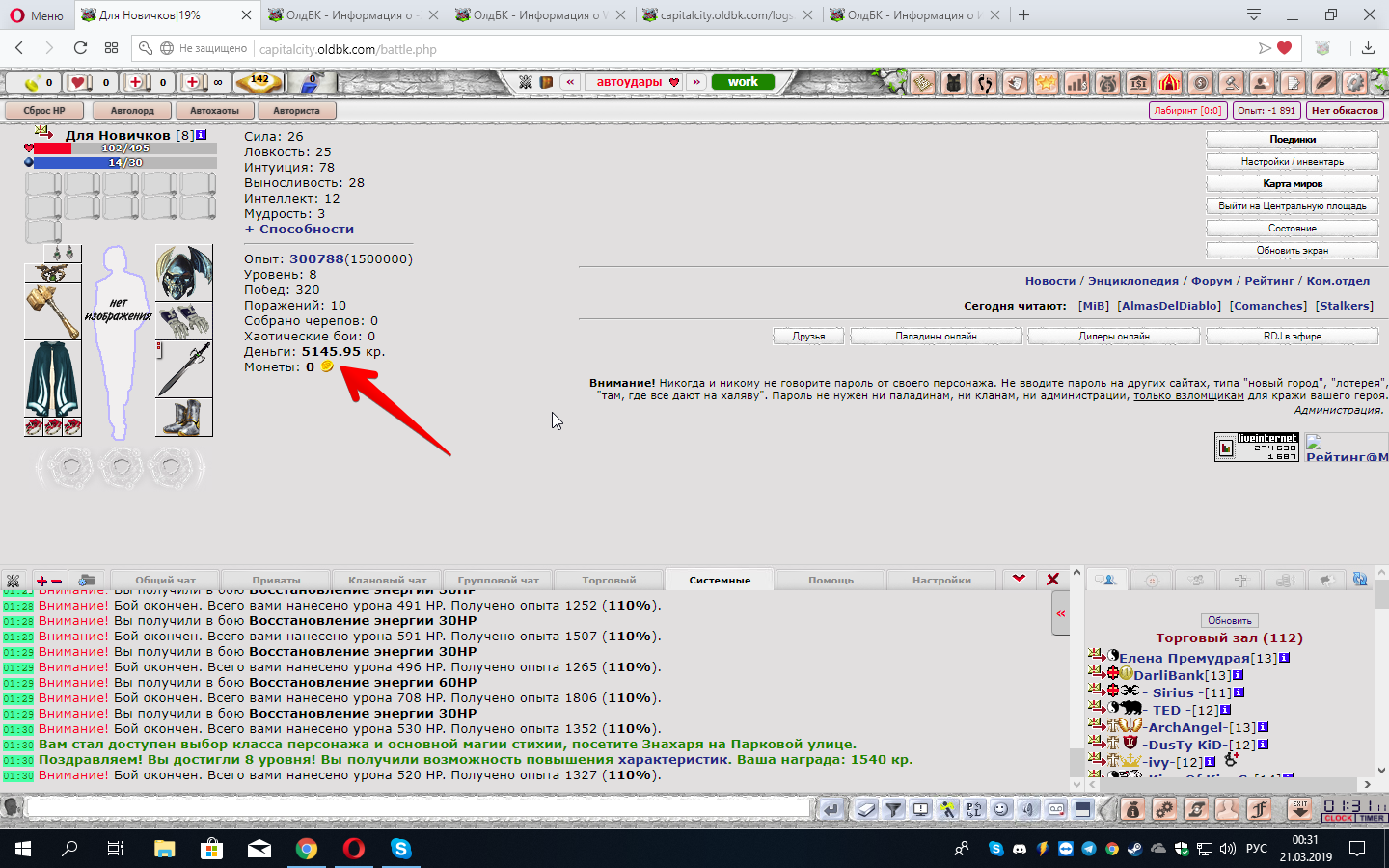Open Карта миров

click(x=1293, y=184)
